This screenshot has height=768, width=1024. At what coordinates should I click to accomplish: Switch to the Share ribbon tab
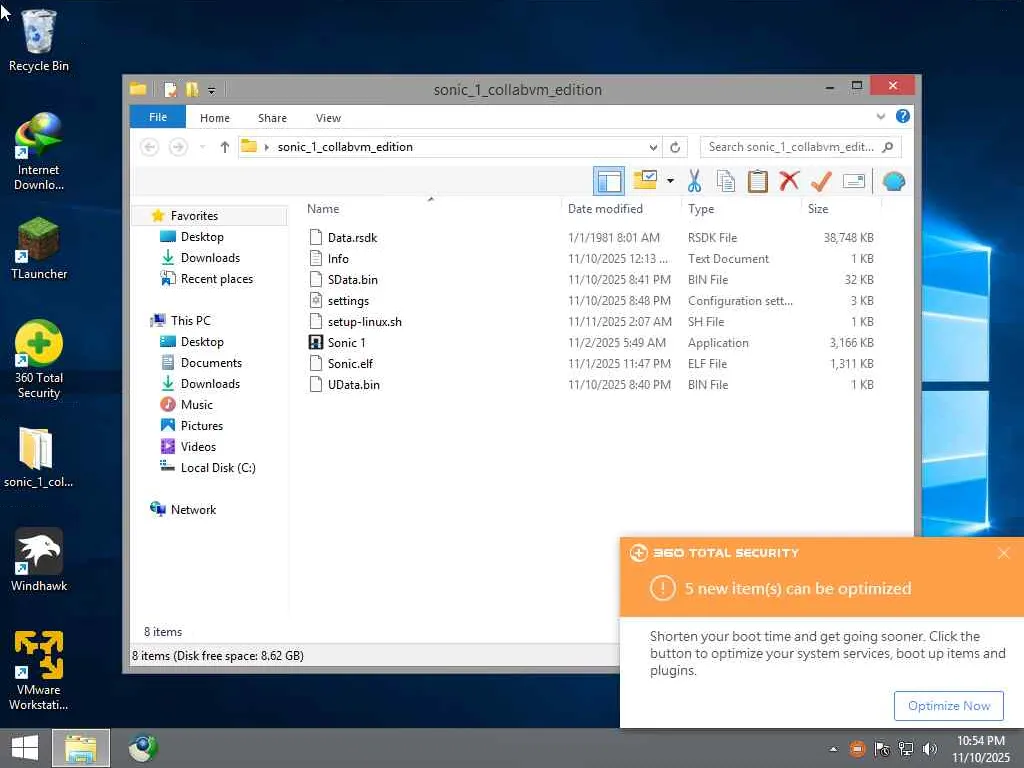[x=272, y=118]
